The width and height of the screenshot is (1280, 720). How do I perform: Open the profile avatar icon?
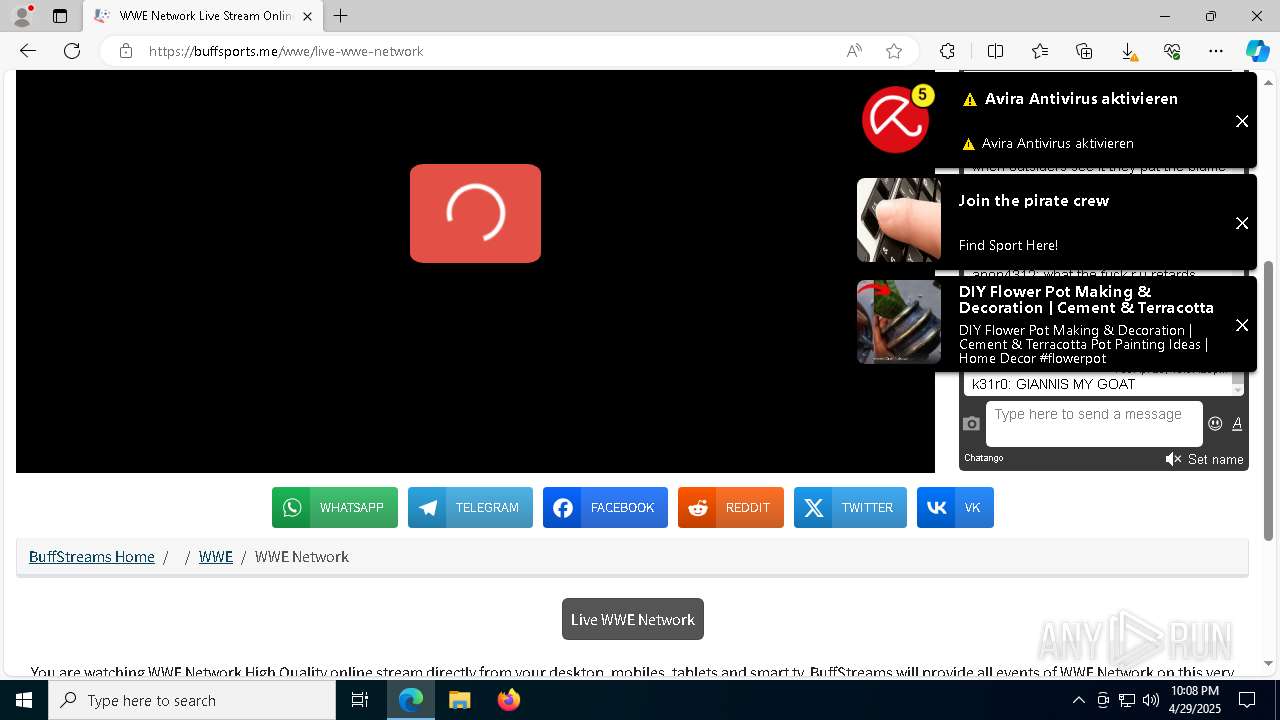click(x=22, y=16)
